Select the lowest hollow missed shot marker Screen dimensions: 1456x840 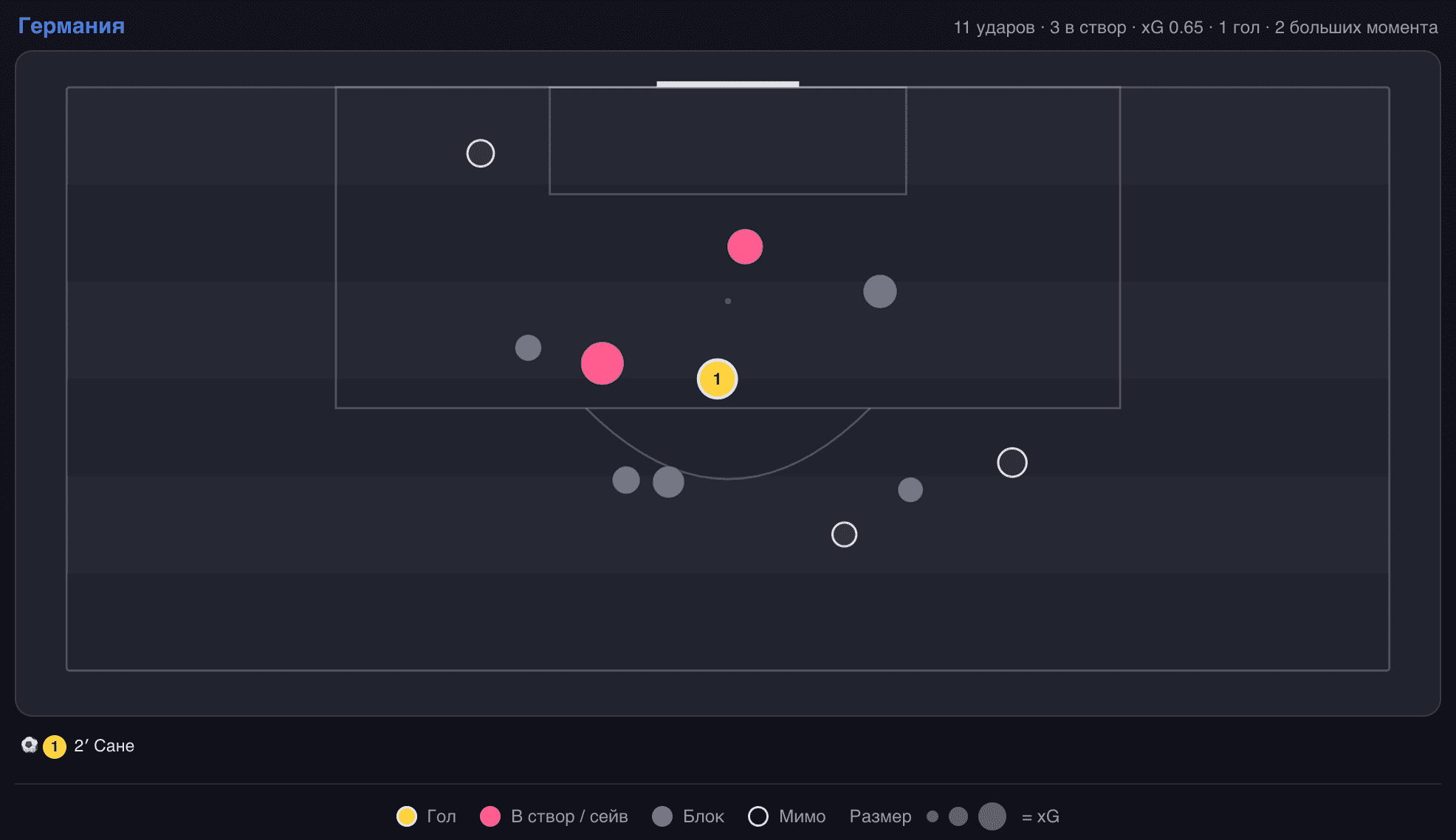pyautogui.click(x=844, y=534)
